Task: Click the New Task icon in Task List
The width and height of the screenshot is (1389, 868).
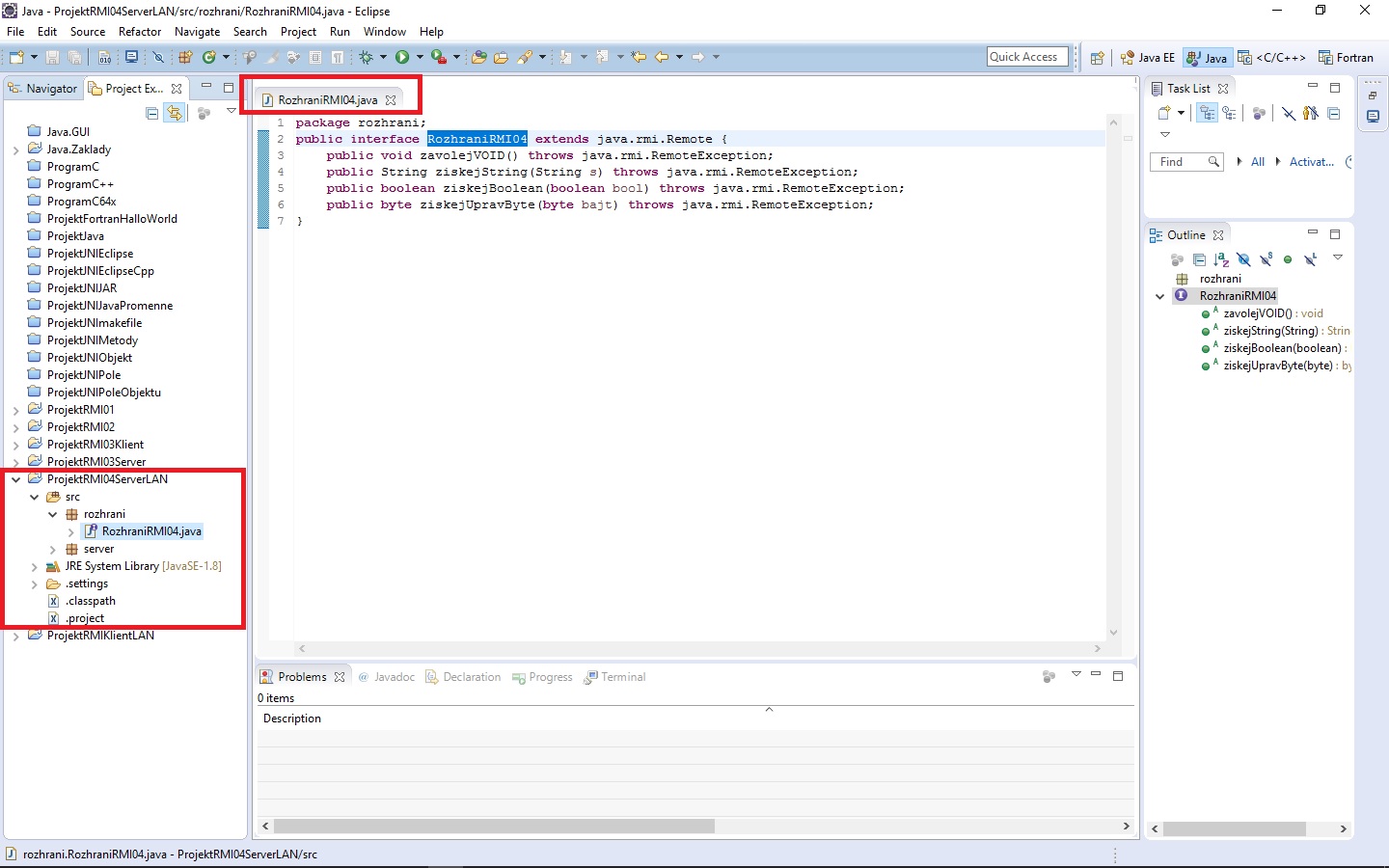Action: (1164, 113)
